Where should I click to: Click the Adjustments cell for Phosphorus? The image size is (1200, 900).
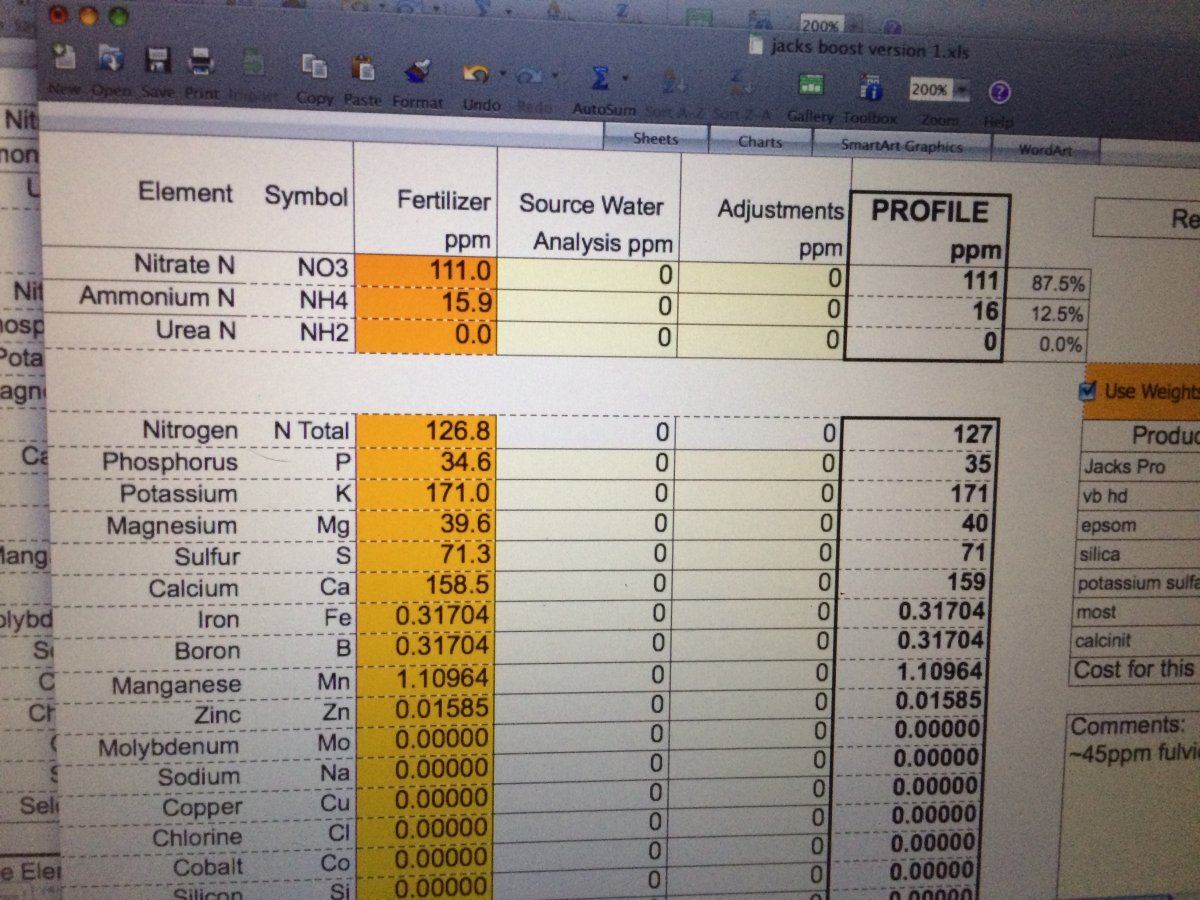tap(759, 464)
